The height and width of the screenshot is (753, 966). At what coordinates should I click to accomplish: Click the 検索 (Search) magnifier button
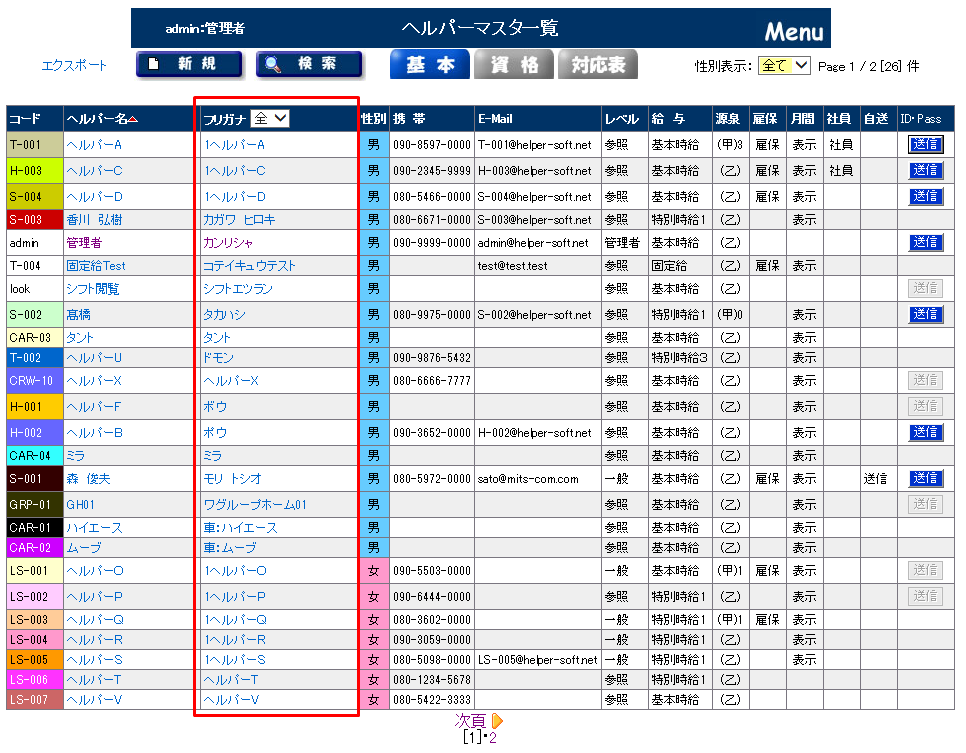[x=309, y=65]
